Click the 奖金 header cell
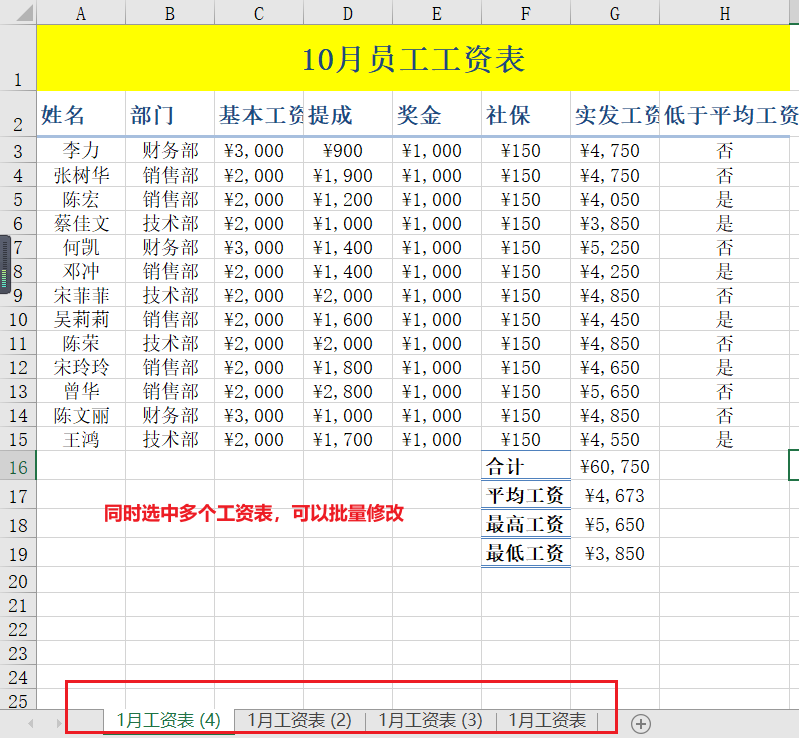Image resolution: width=799 pixels, height=738 pixels. tap(437, 114)
